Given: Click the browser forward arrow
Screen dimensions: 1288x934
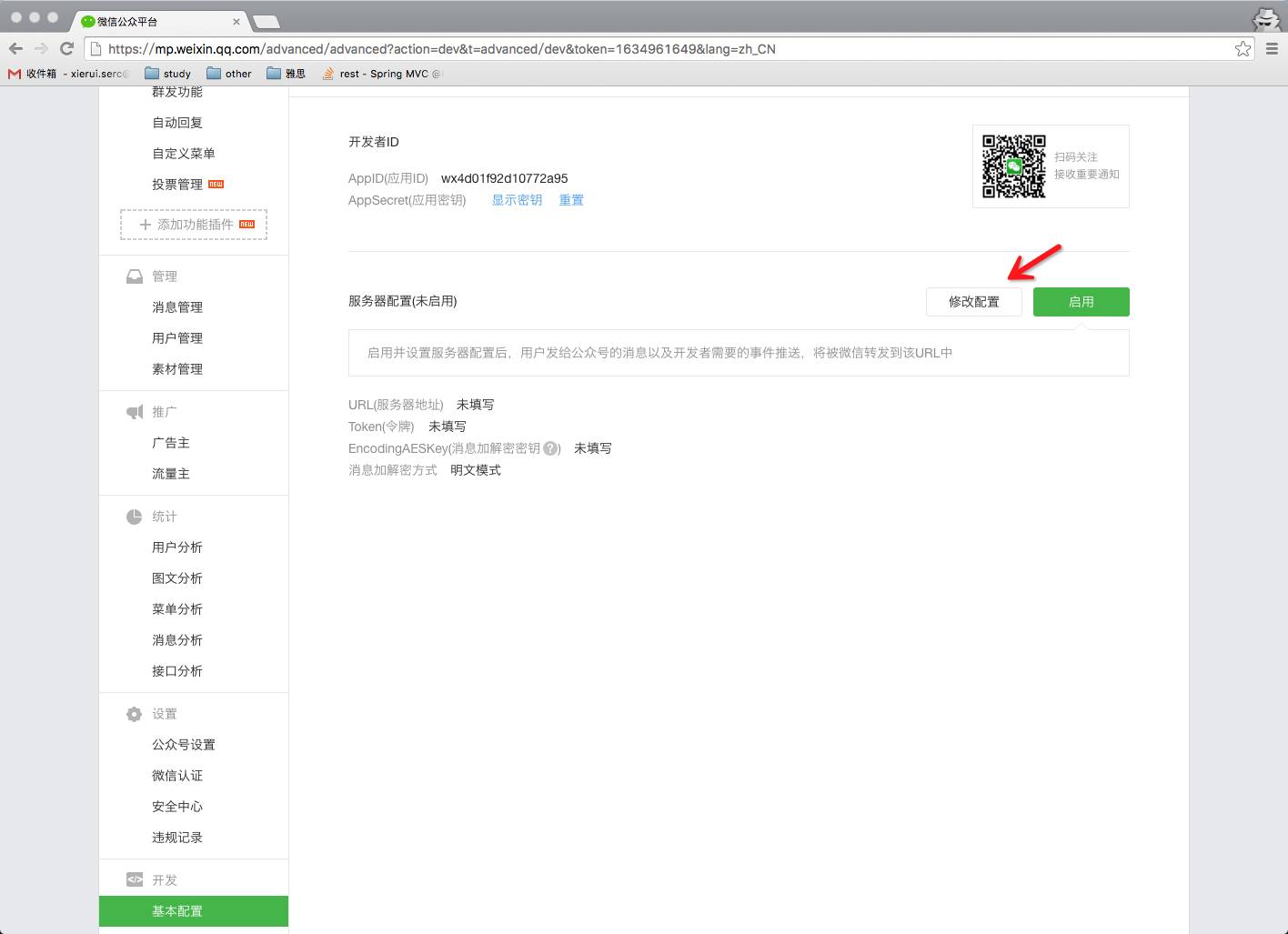Looking at the screenshot, I should click(41, 49).
